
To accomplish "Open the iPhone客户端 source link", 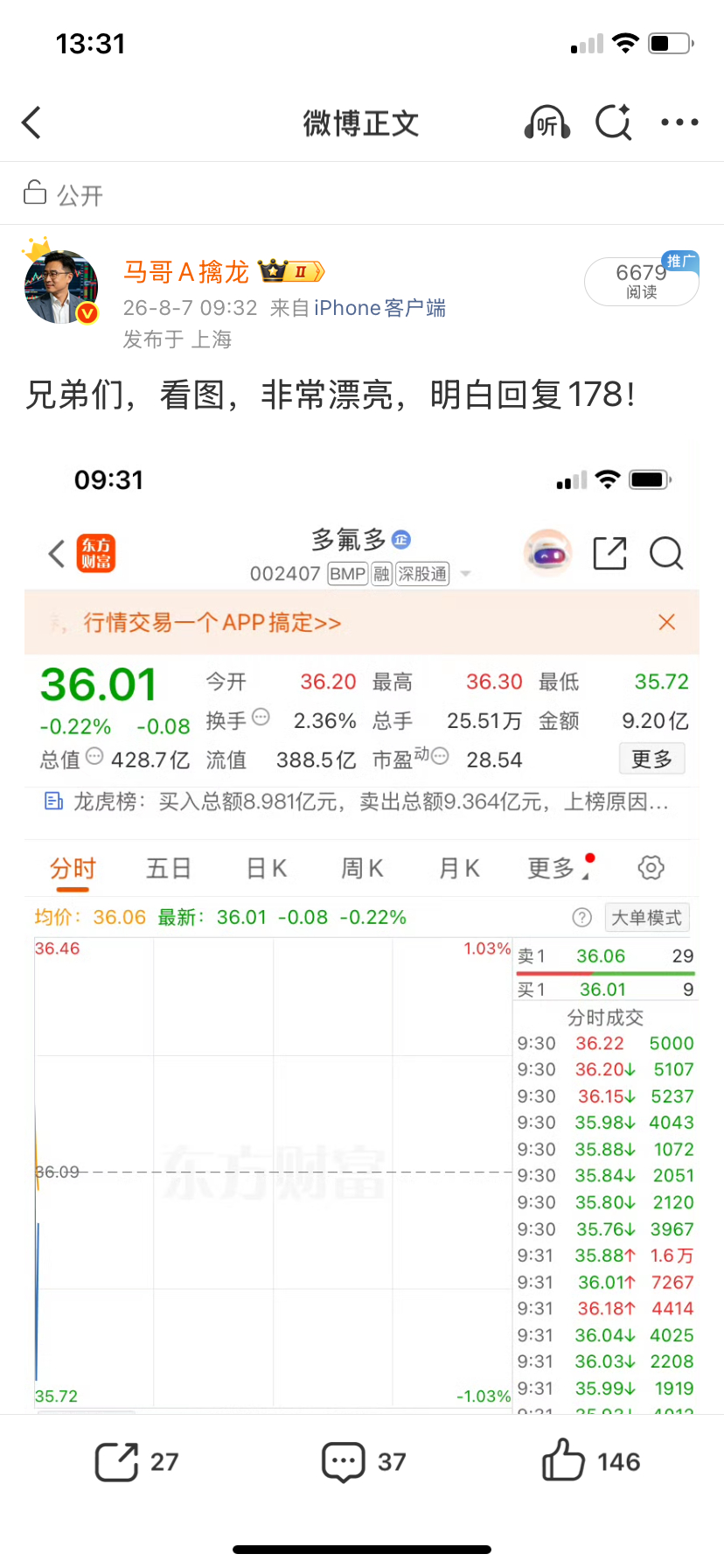I will (379, 308).
